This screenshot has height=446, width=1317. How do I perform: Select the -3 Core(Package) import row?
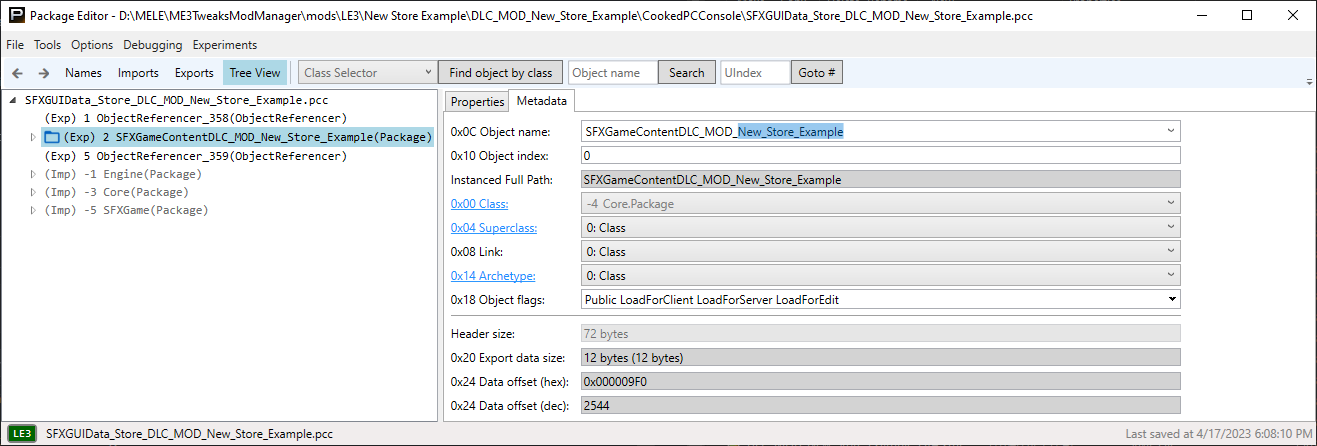(117, 192)
